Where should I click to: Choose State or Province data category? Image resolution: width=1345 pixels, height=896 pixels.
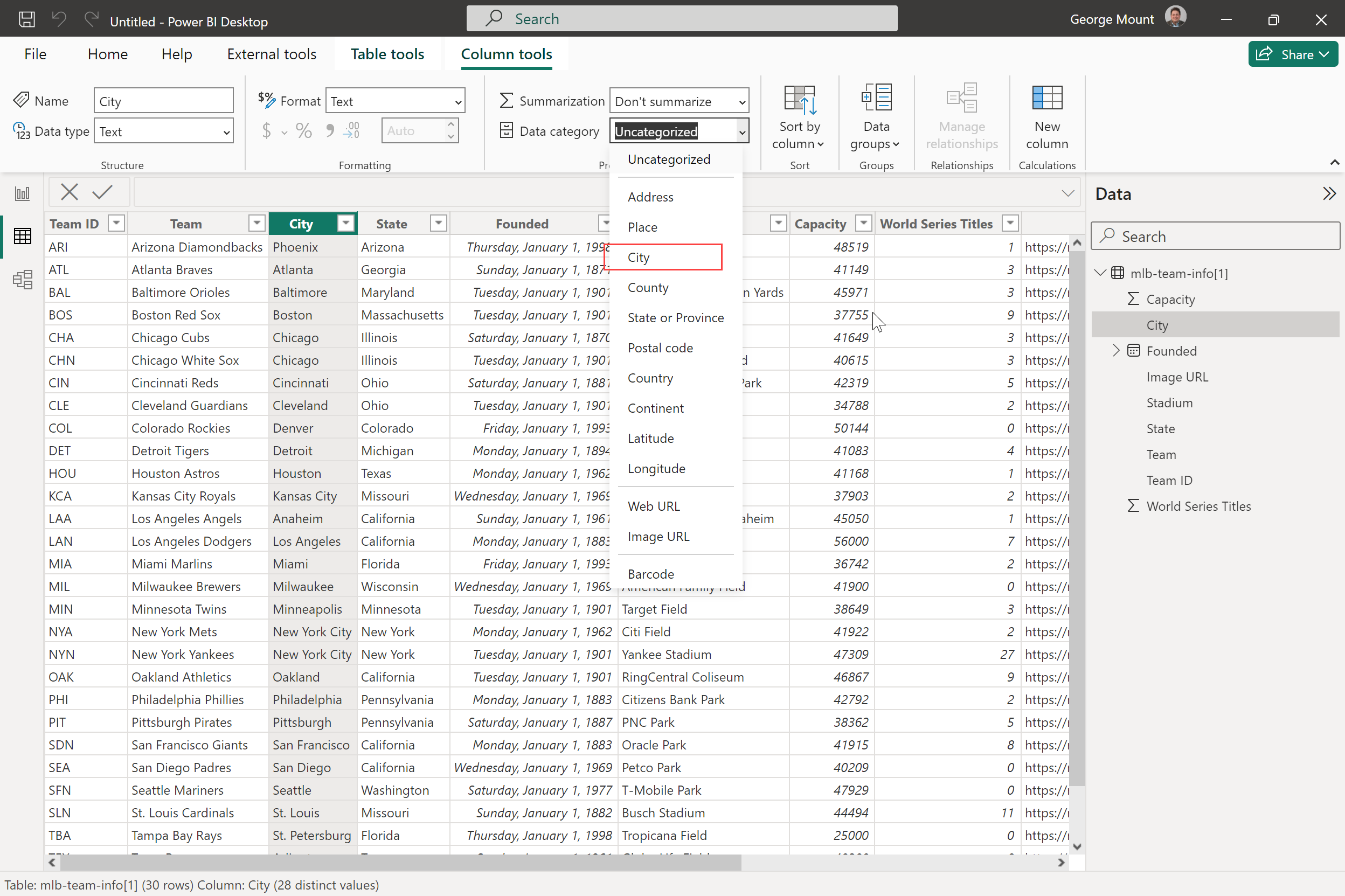coord(675,318)
